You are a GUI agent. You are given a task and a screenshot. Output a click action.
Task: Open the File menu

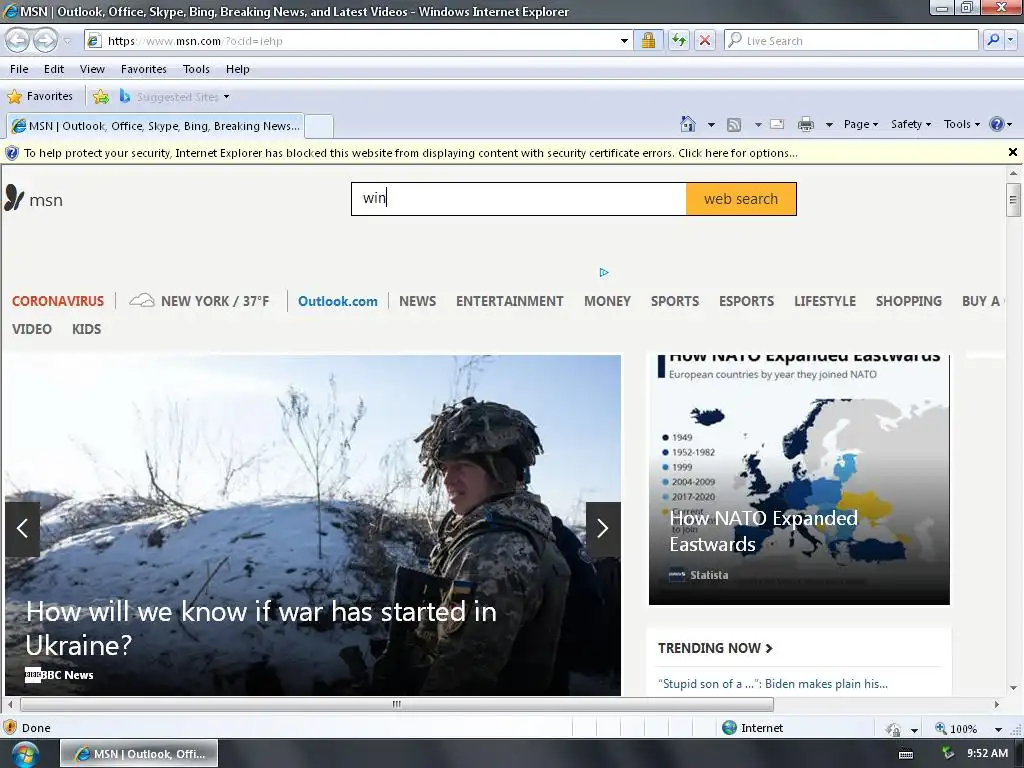(x=19, y=69)
